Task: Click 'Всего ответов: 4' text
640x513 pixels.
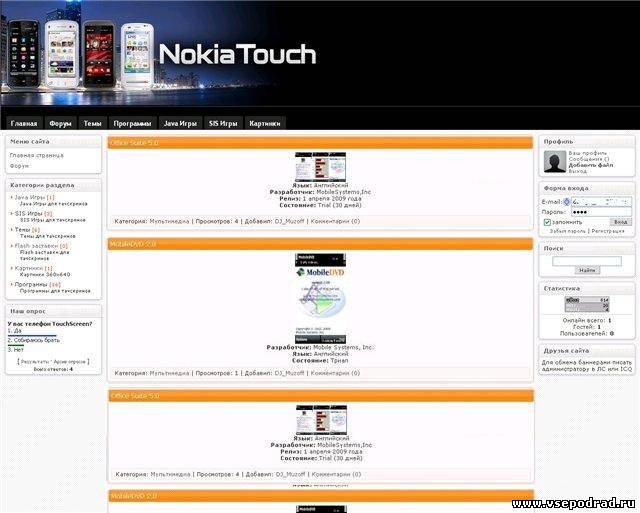Action: click(x=53, y=369)
